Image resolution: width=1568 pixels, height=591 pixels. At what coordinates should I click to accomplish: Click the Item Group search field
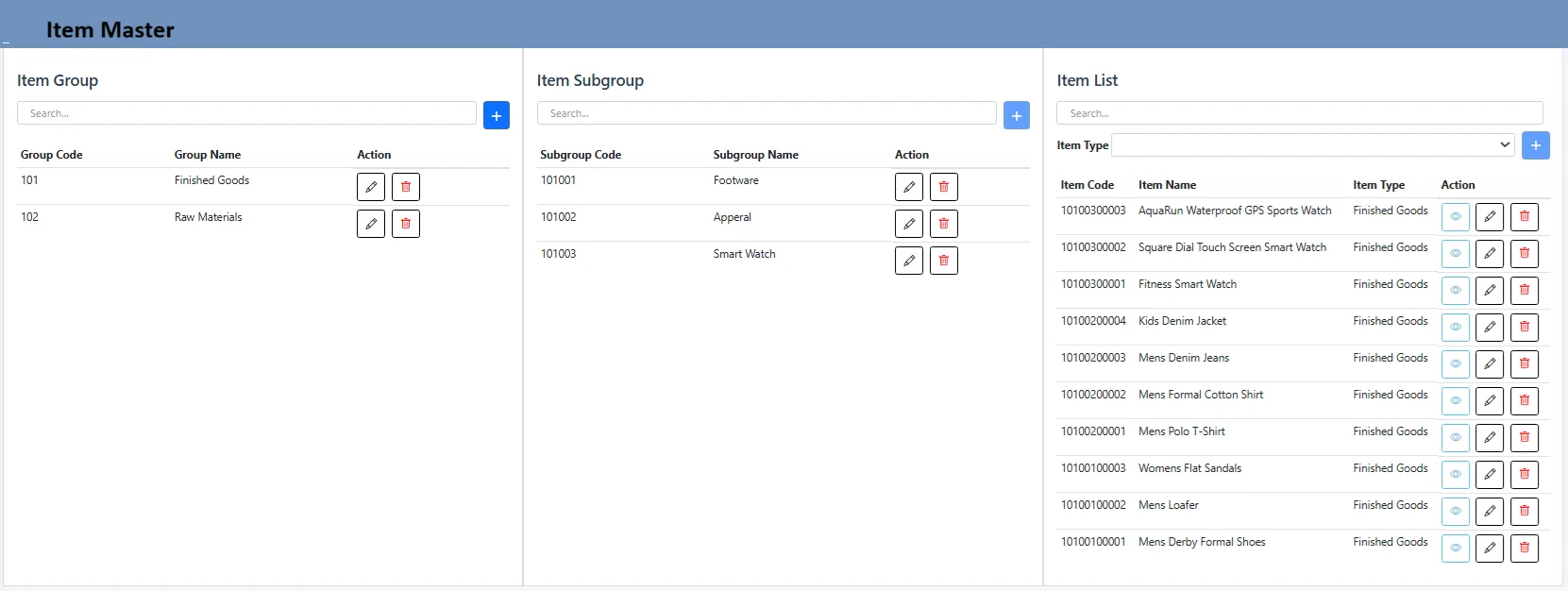coord(246,113)
